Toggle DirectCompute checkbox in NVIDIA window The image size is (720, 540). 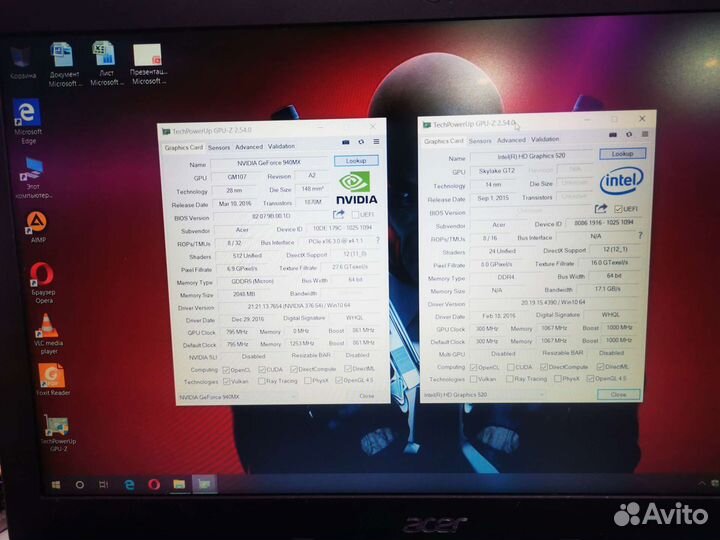(294, 369)
